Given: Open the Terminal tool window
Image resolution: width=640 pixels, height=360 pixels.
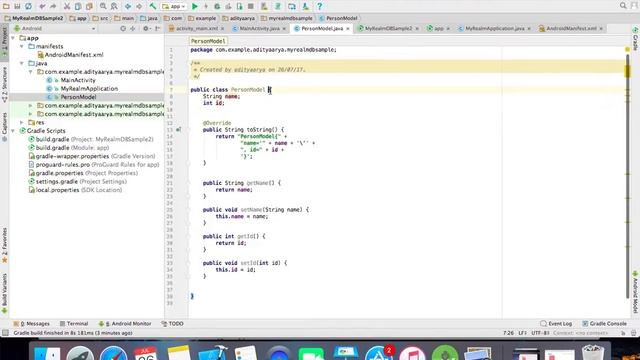Looking at the screenshot, I should [x=74, y=324].
